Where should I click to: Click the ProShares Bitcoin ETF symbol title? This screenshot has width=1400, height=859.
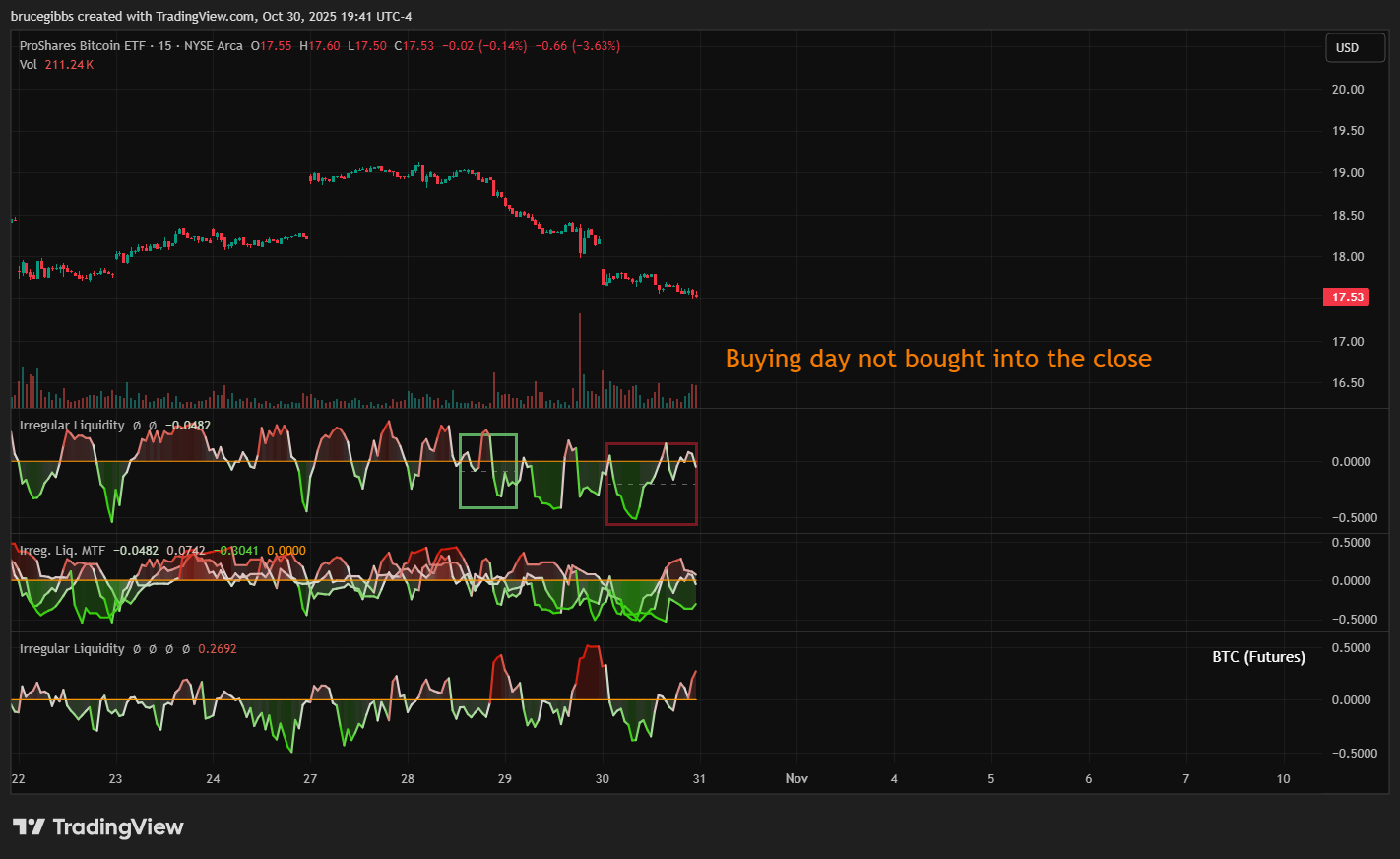(84, 46)
